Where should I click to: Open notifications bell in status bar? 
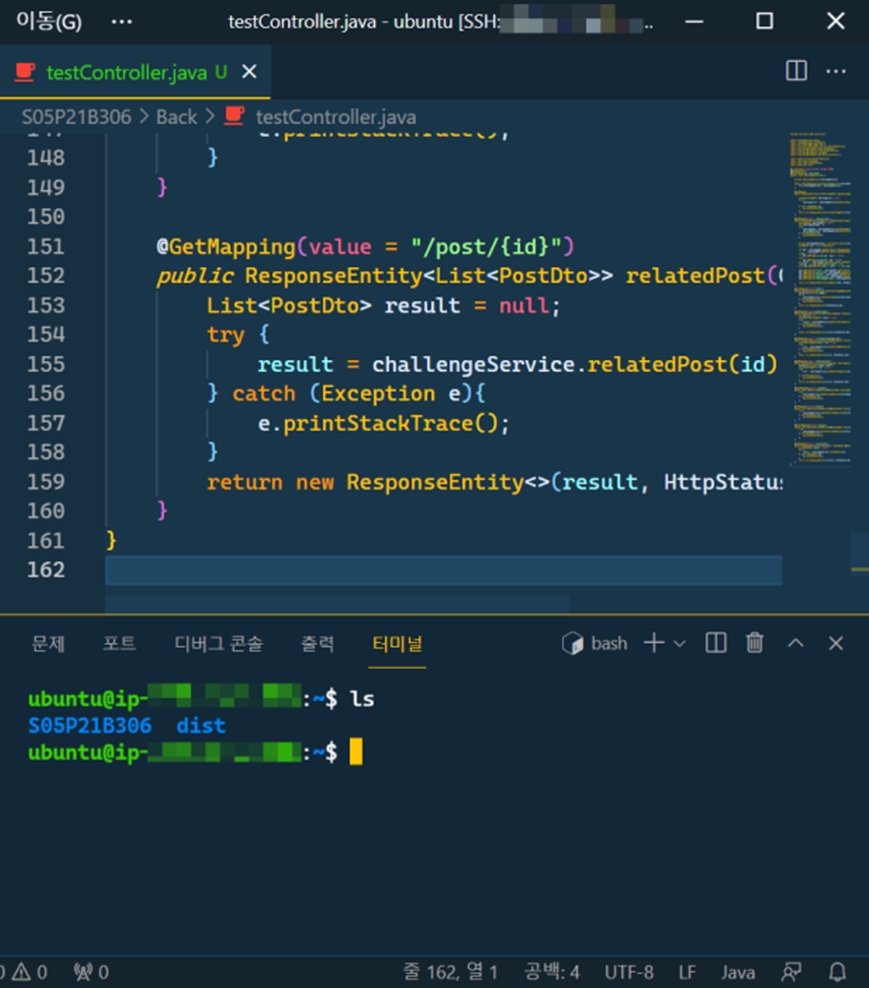pyautogui.click(x=838, y=971)
